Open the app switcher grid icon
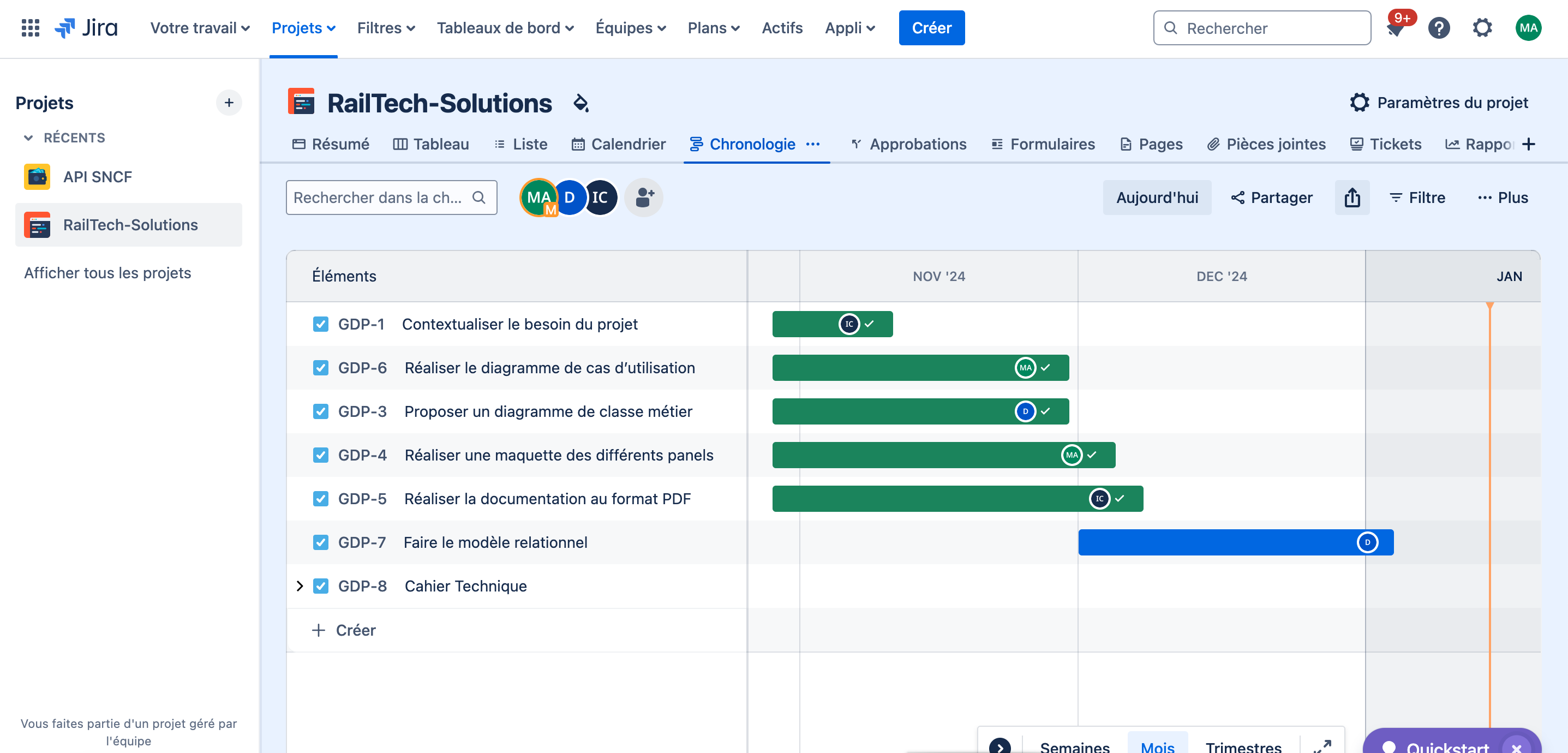This screenshot has width=1568, height=753. 30,28
